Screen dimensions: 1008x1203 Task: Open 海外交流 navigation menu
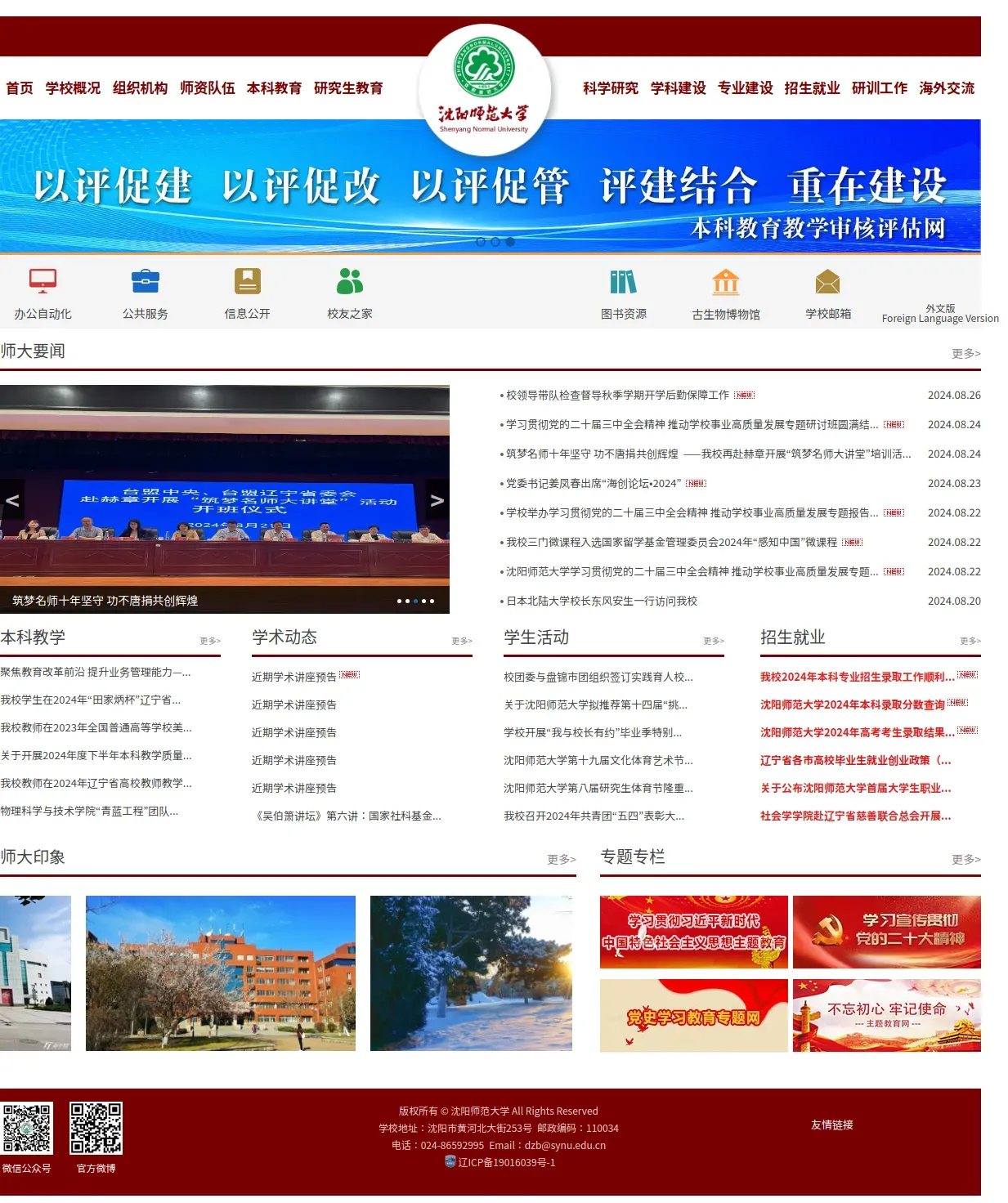click(947, 88)
